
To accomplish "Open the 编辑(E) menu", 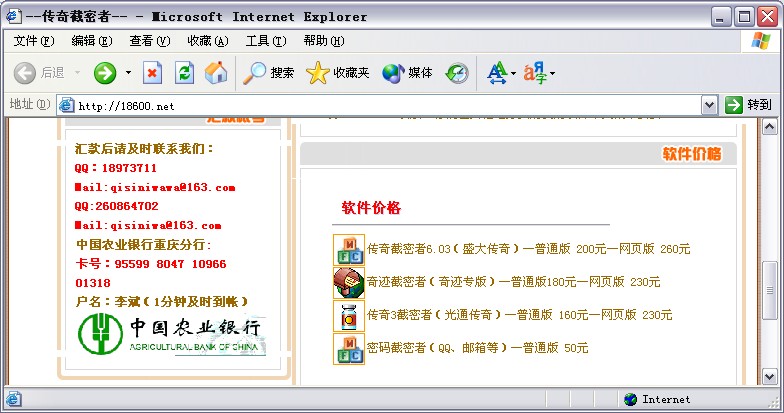I will click(x=92, y=41).
